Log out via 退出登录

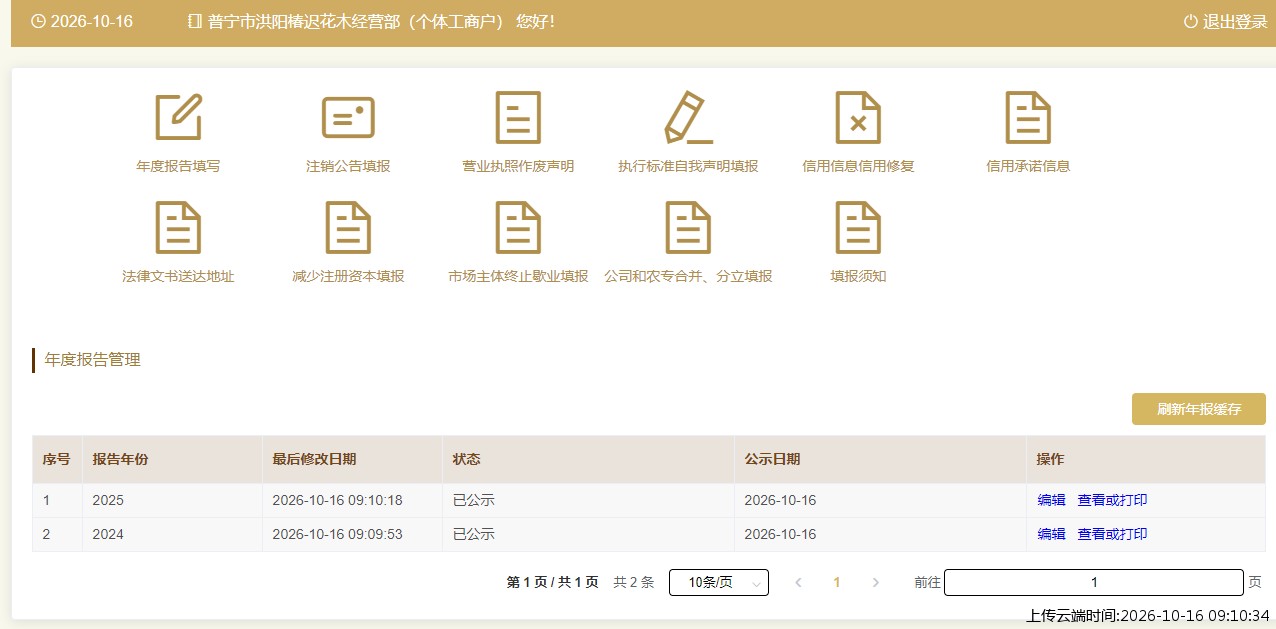(x=1235, y=22)
